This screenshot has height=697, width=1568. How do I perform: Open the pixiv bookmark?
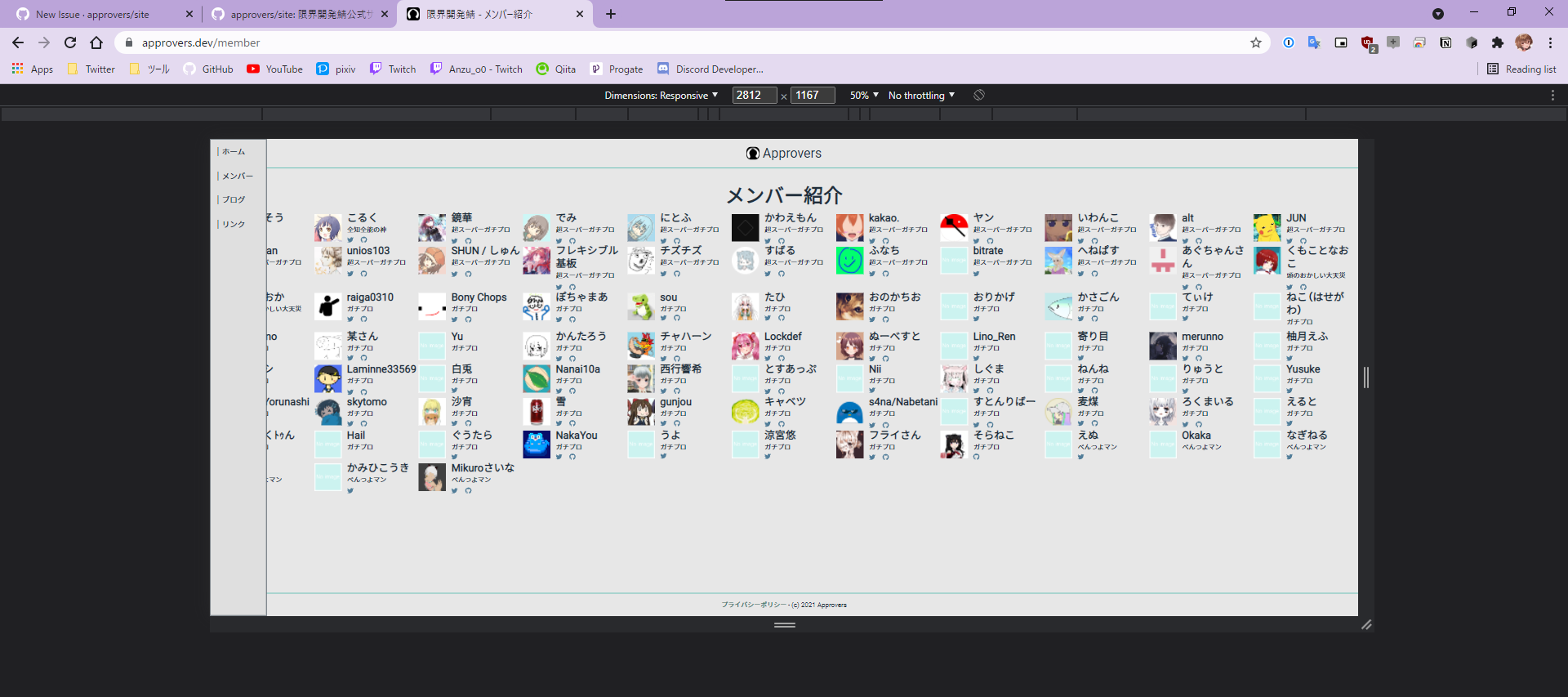tap(336, 69)
